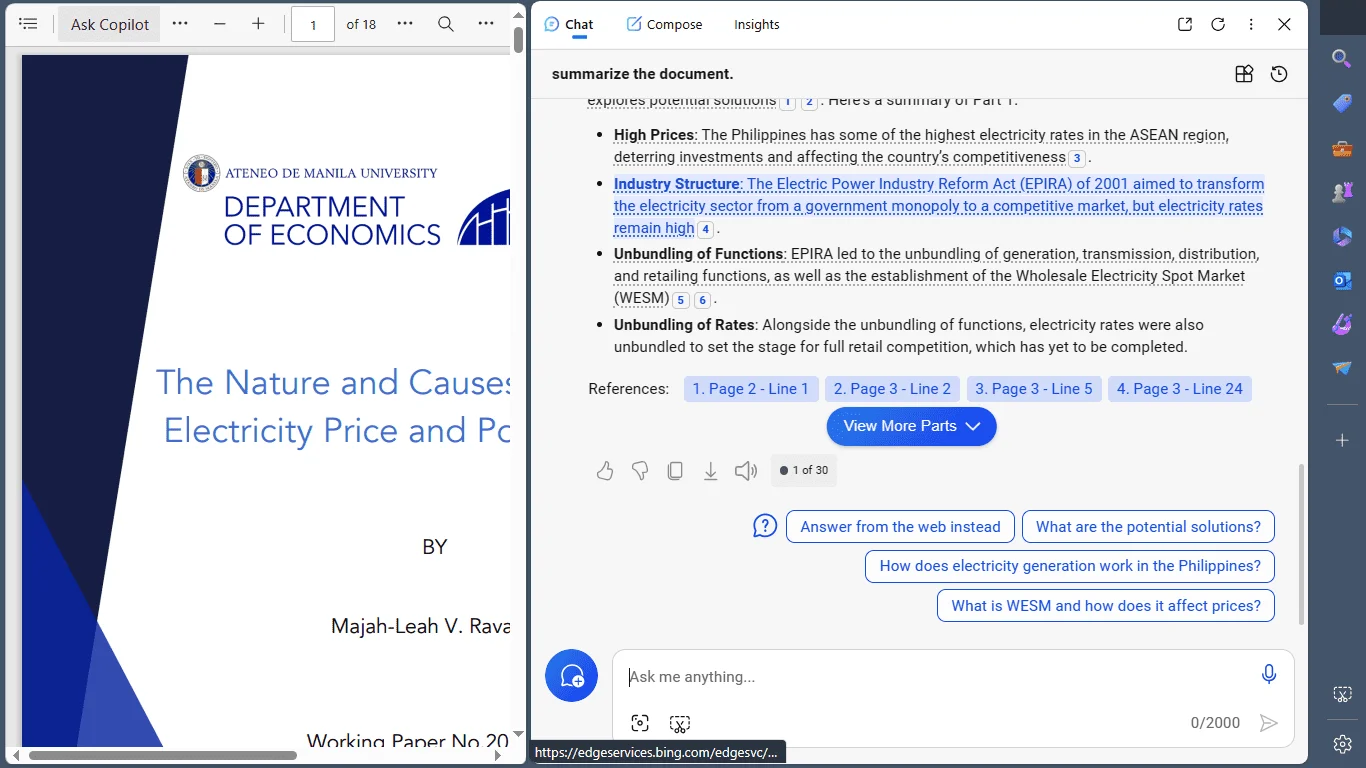Close the Copilot sidebar pane
This screenshot has height=768, width=1366.
tap(1285, 24)
